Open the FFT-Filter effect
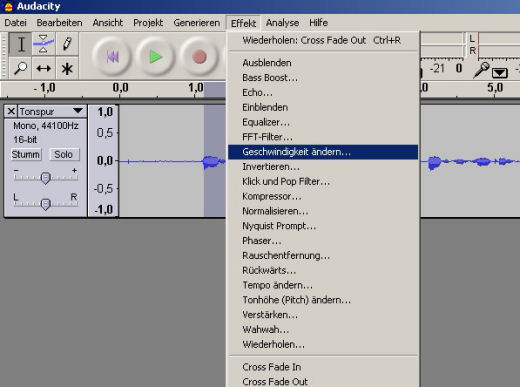The image size is (520, 387). coord(323,137)
